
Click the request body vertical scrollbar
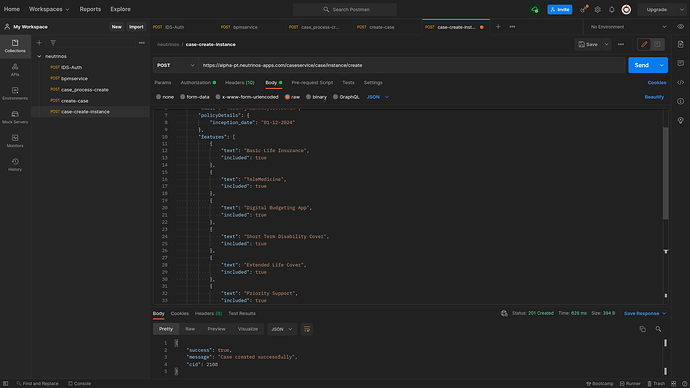coord(665,173)
